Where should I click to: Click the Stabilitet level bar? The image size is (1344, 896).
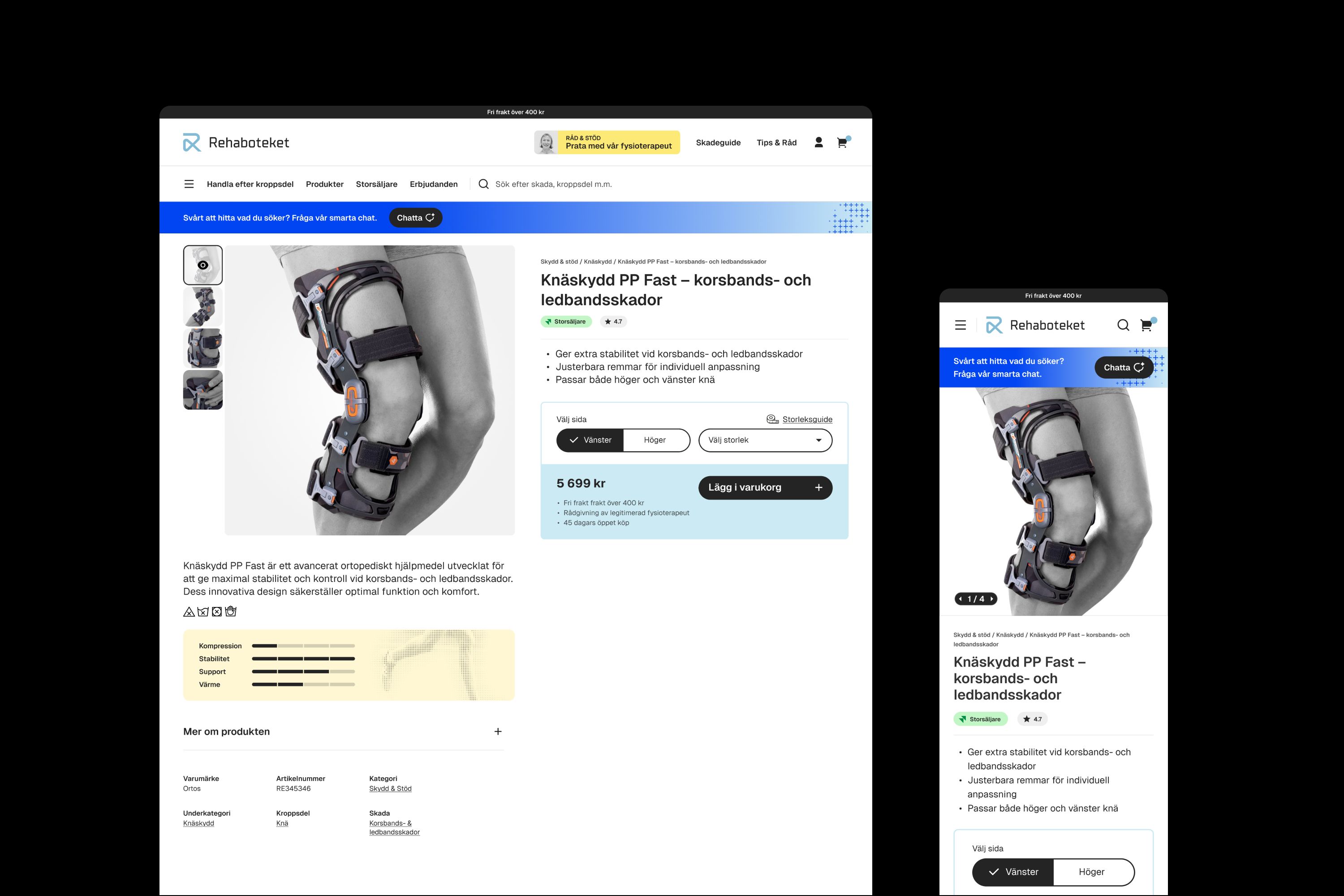point(303,659)
